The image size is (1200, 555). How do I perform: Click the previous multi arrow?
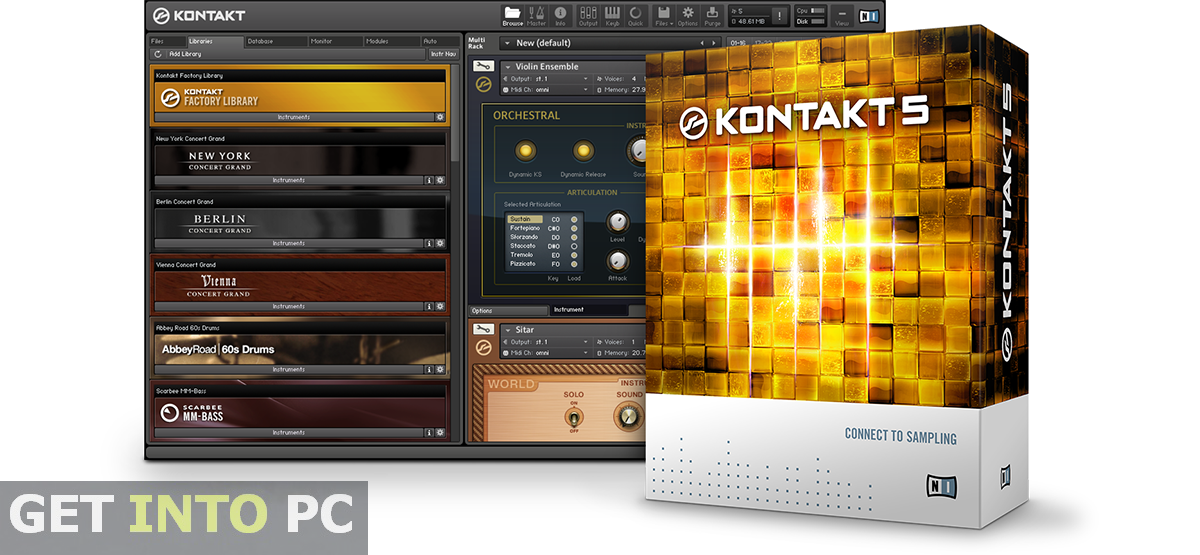(702, 43)
